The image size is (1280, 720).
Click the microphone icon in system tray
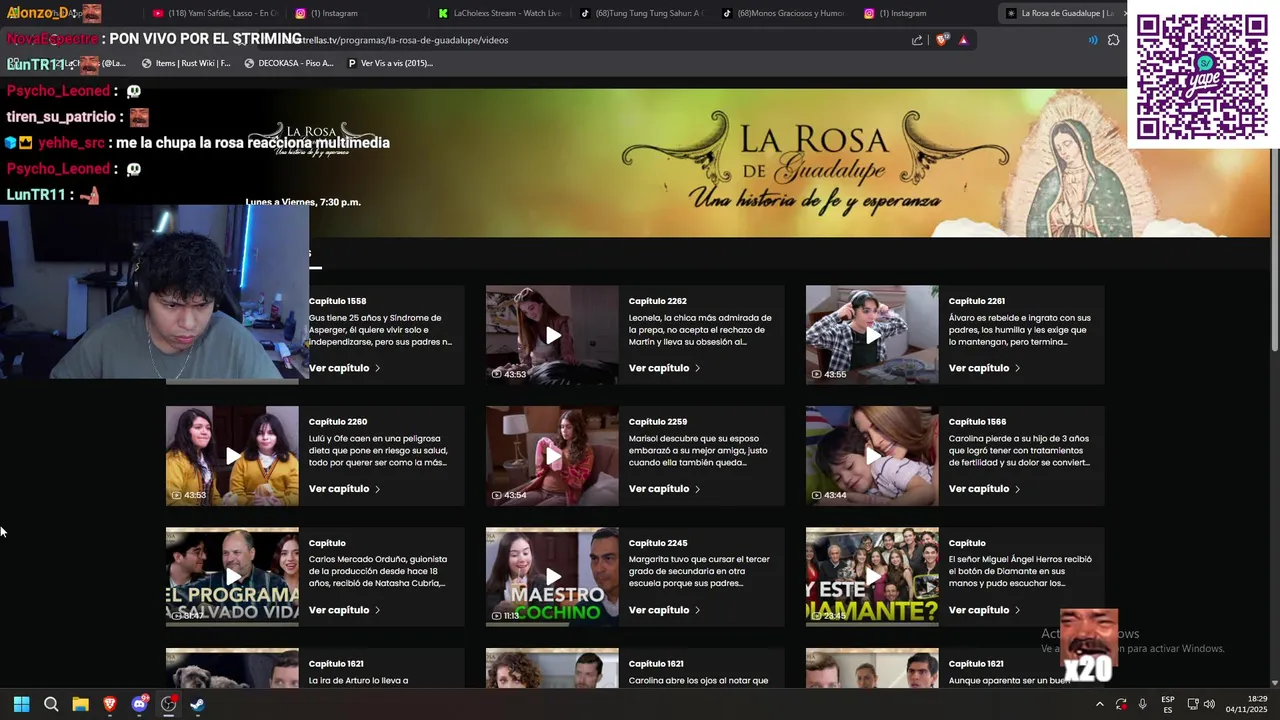(1142, 704)
